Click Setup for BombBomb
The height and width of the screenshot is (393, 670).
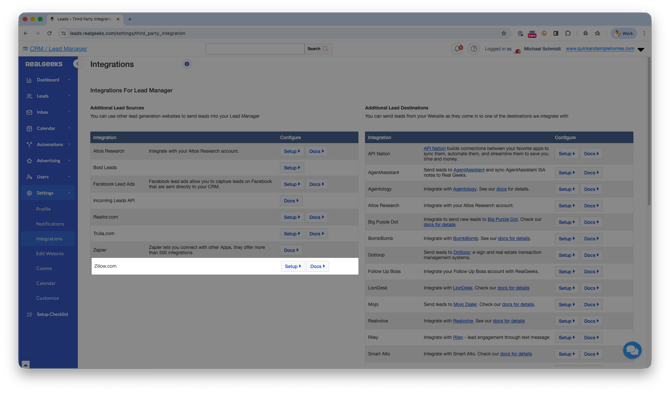coord(567,238)
